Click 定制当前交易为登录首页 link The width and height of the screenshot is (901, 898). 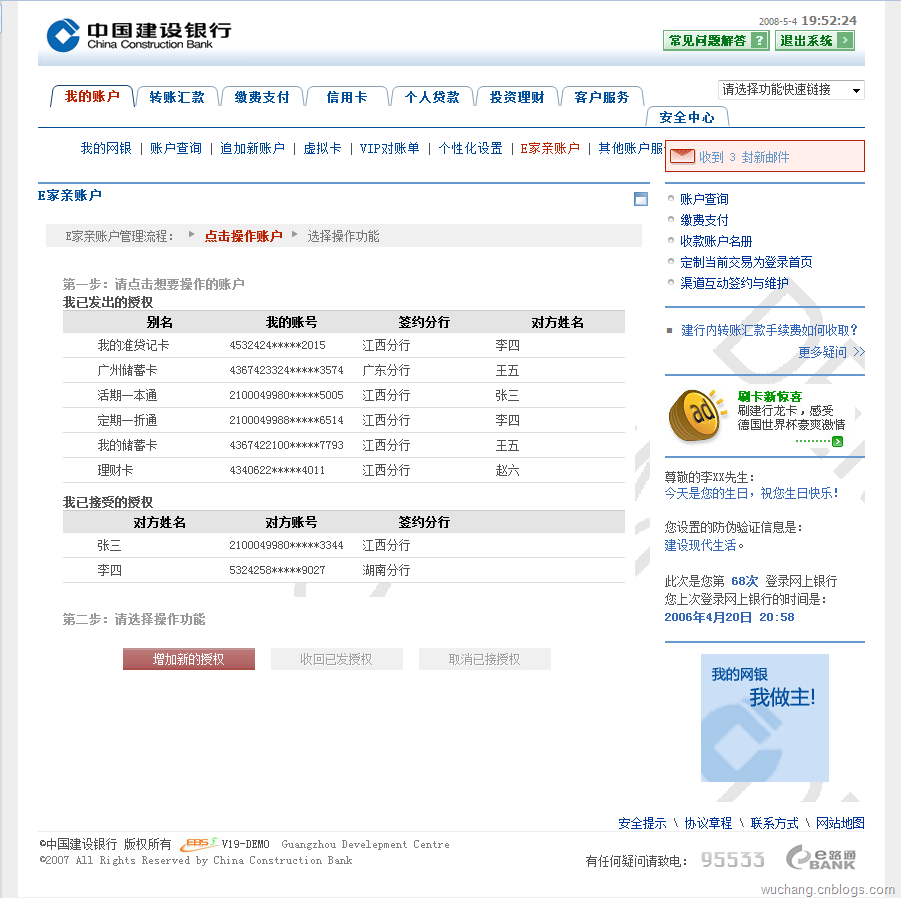point(746,262)
